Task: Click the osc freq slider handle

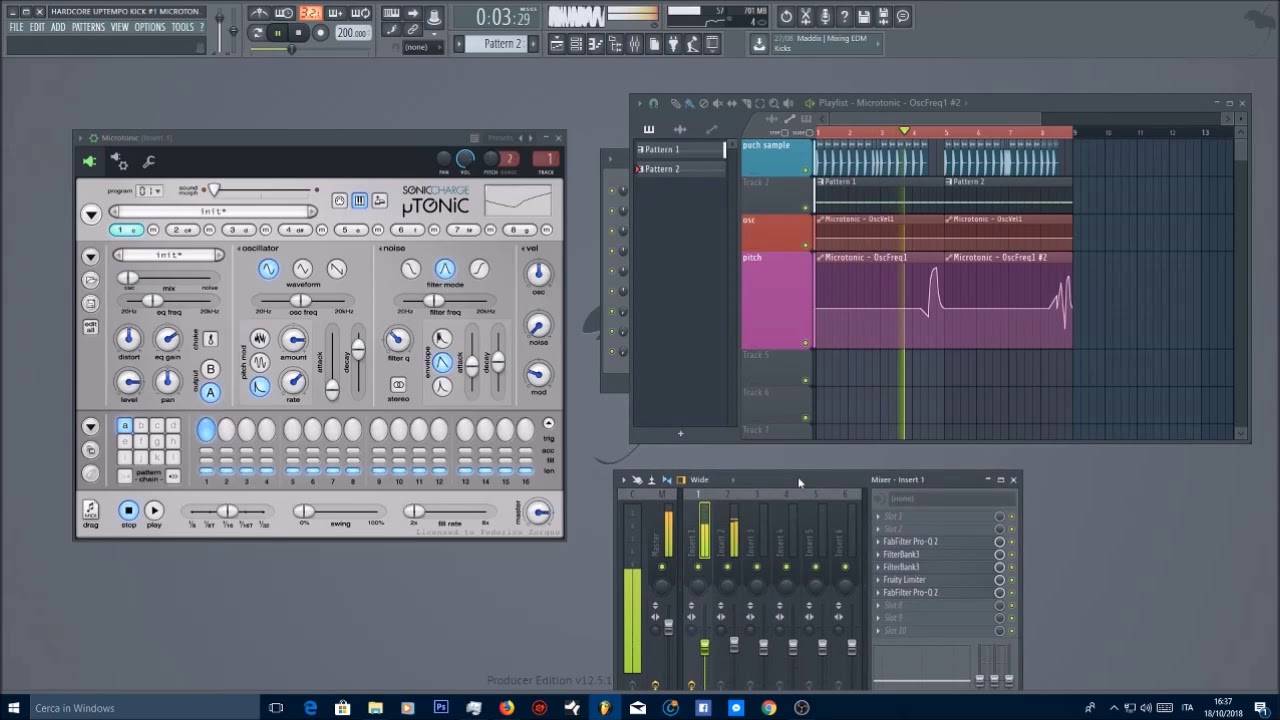Action: coord(300,300)
